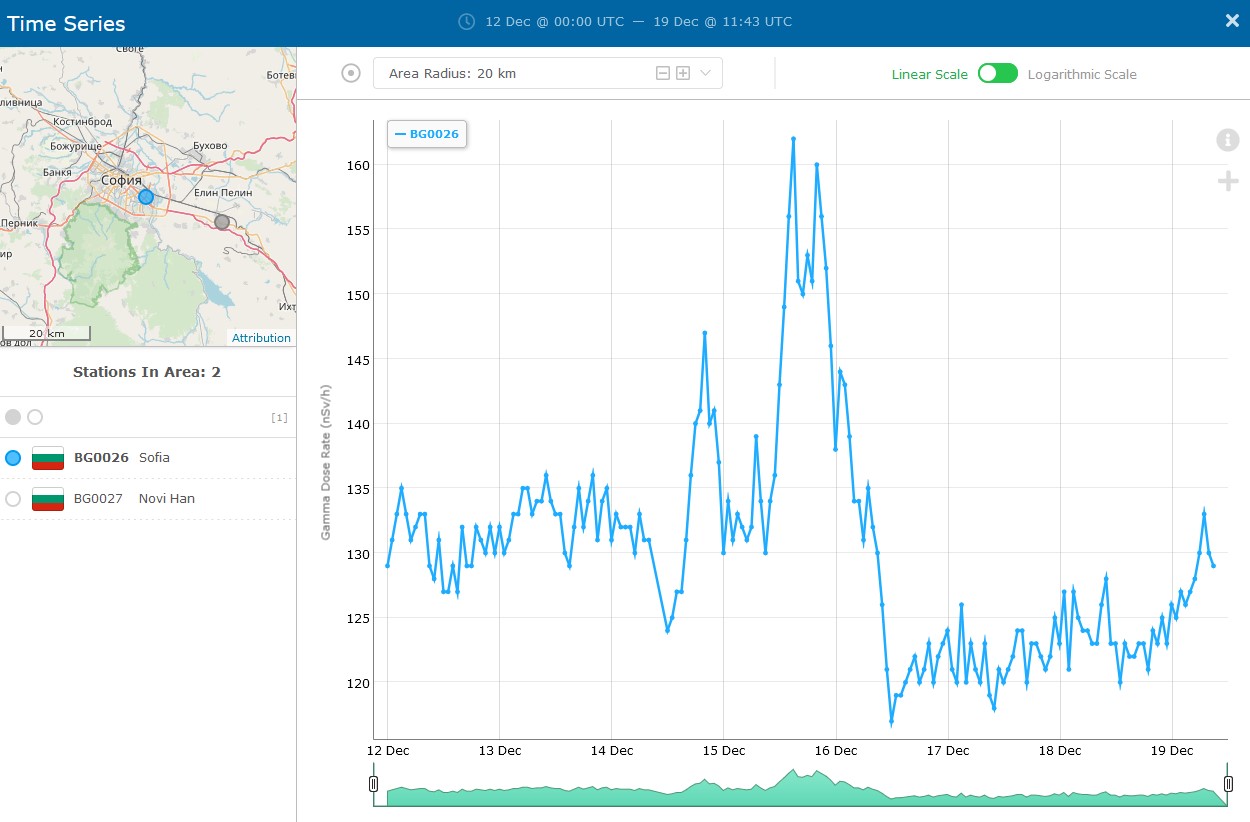Image resolution: width=1250 pixels, height=822 pixels.
Task: Click the blue Sofia station map marker
Action: pos(146,197)
